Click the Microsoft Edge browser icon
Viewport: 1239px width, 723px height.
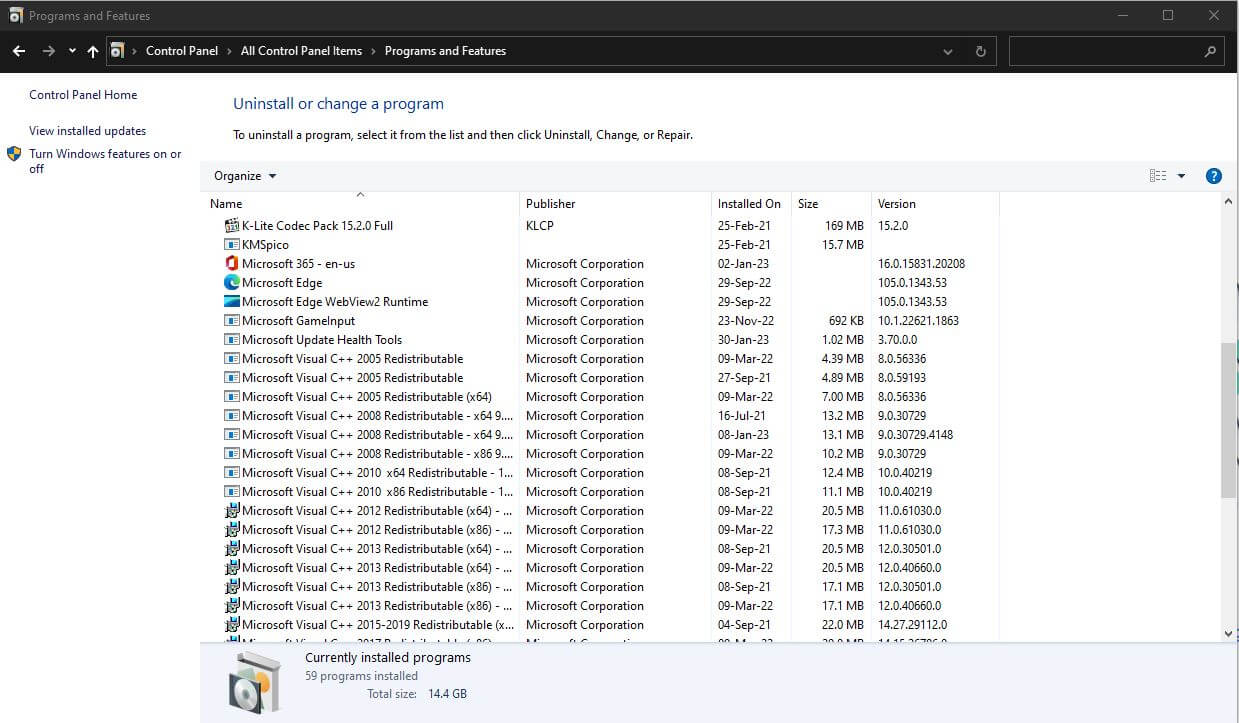(232, 283)
